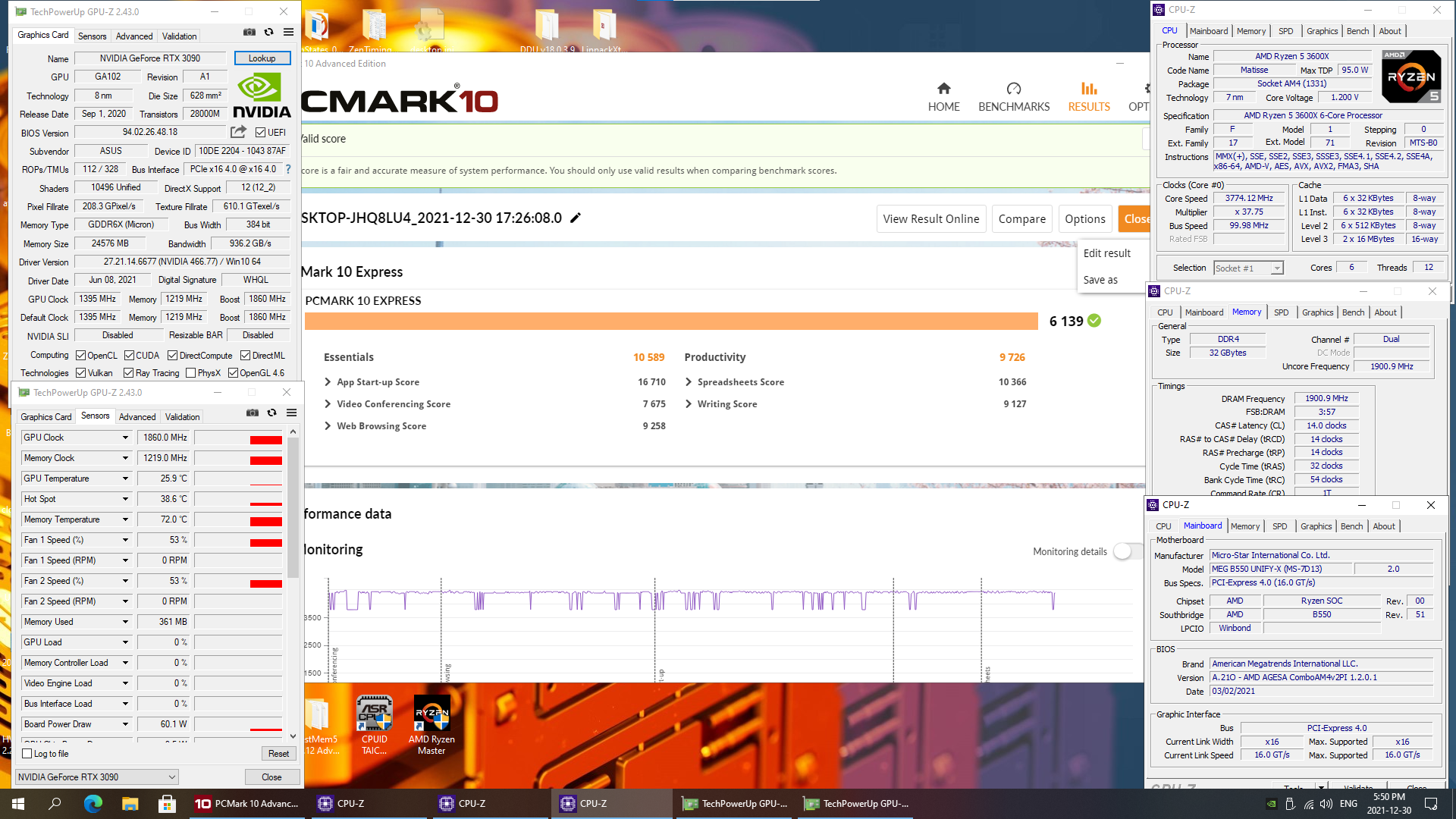Toggle the DirectCompute checkbox
The image size is (1456, 819).
[x=172, y=356]
